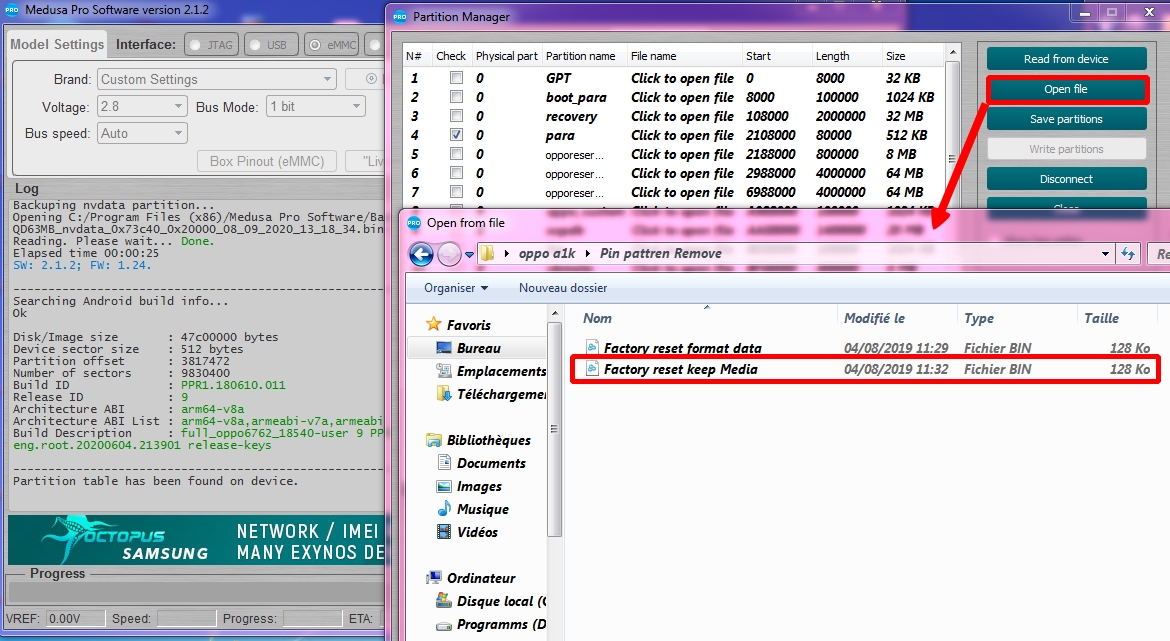The height and width of the screenshot is (641, 1170).
Task: Open the Vidéos library
Action: [477, 532]
